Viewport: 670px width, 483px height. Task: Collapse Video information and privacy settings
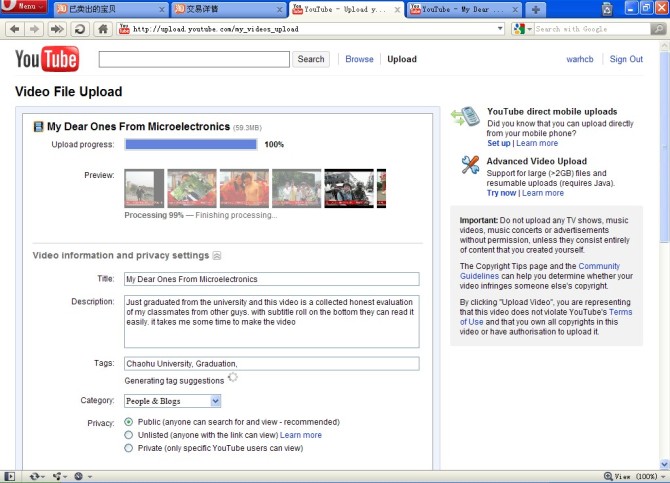(x=217, y=256)
